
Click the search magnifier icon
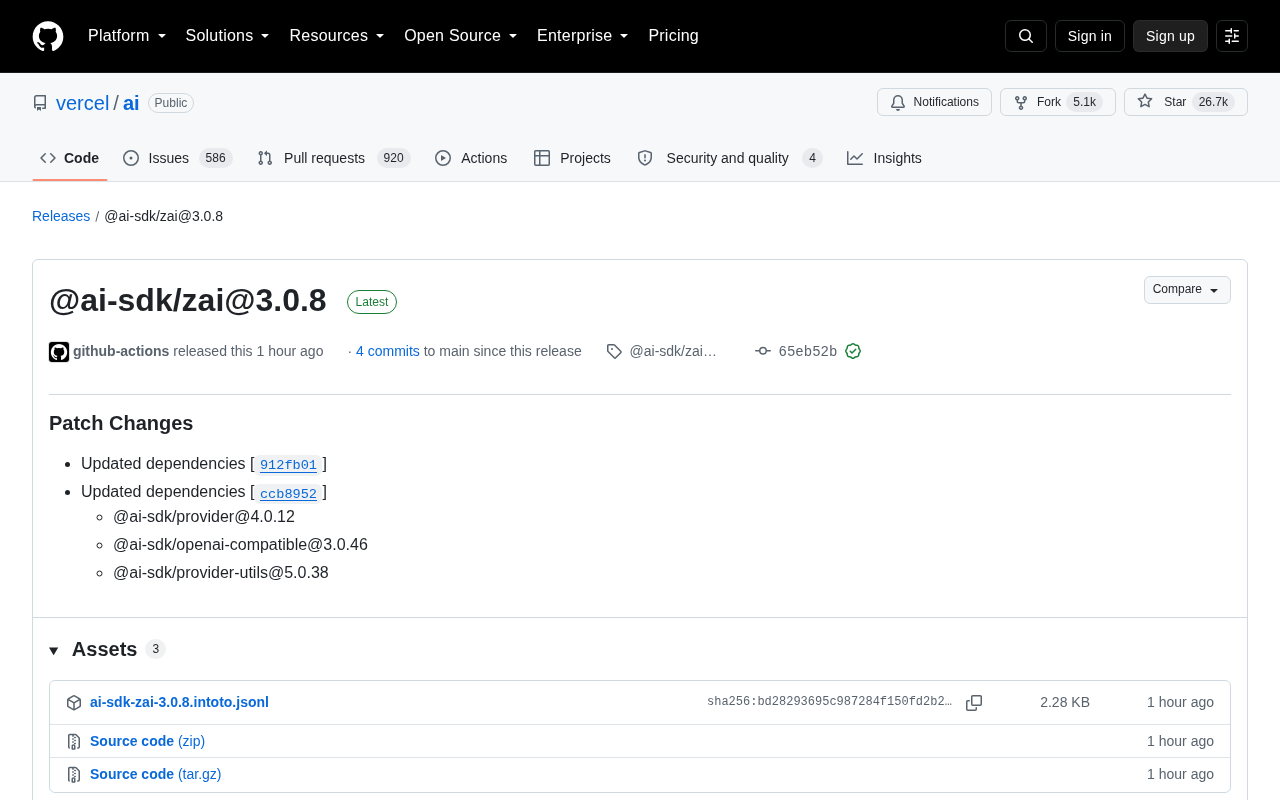[x=1026, y=36]
